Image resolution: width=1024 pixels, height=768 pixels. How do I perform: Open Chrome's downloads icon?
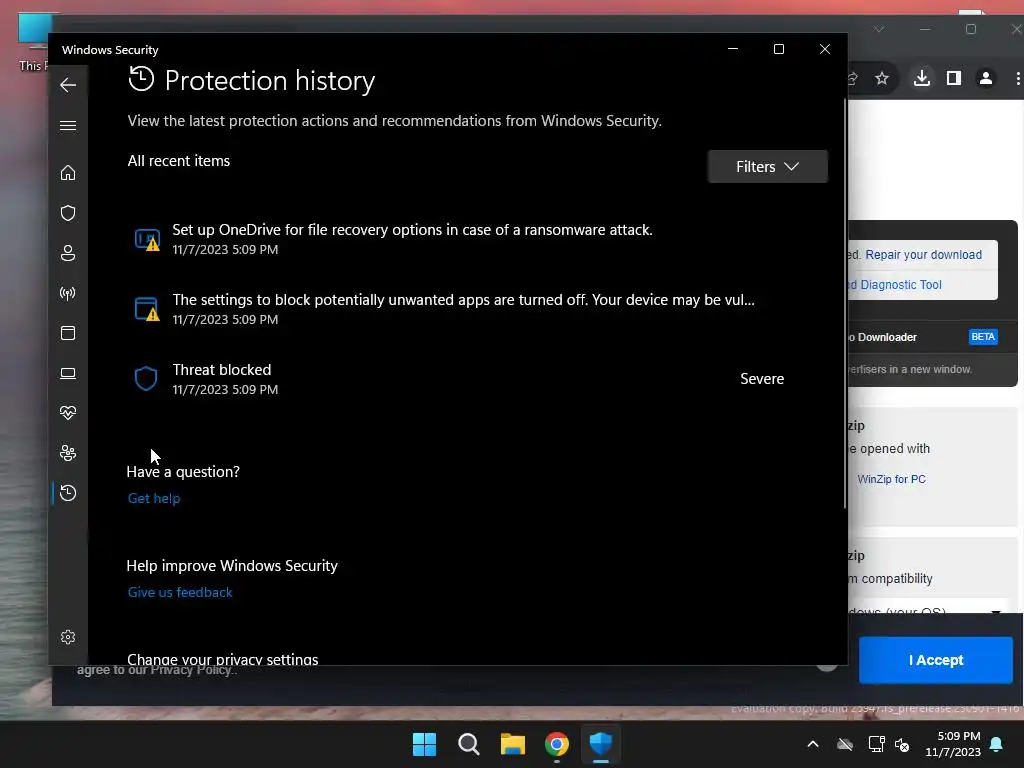(x=921, y=78)
